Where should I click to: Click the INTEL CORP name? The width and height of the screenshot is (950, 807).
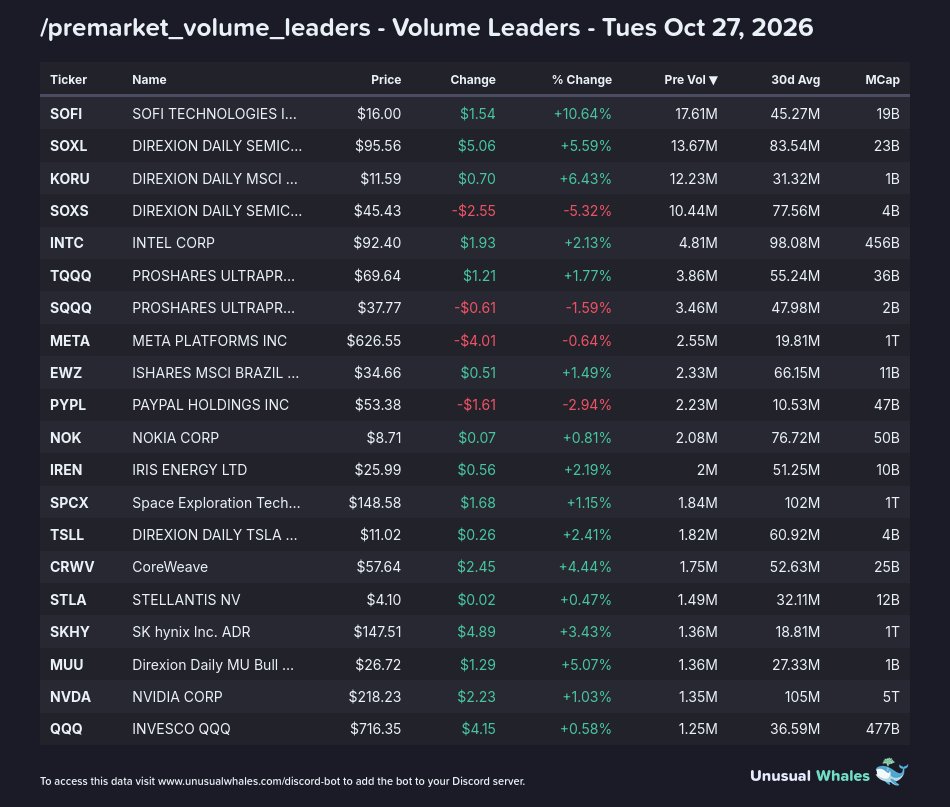coord(173,243)
